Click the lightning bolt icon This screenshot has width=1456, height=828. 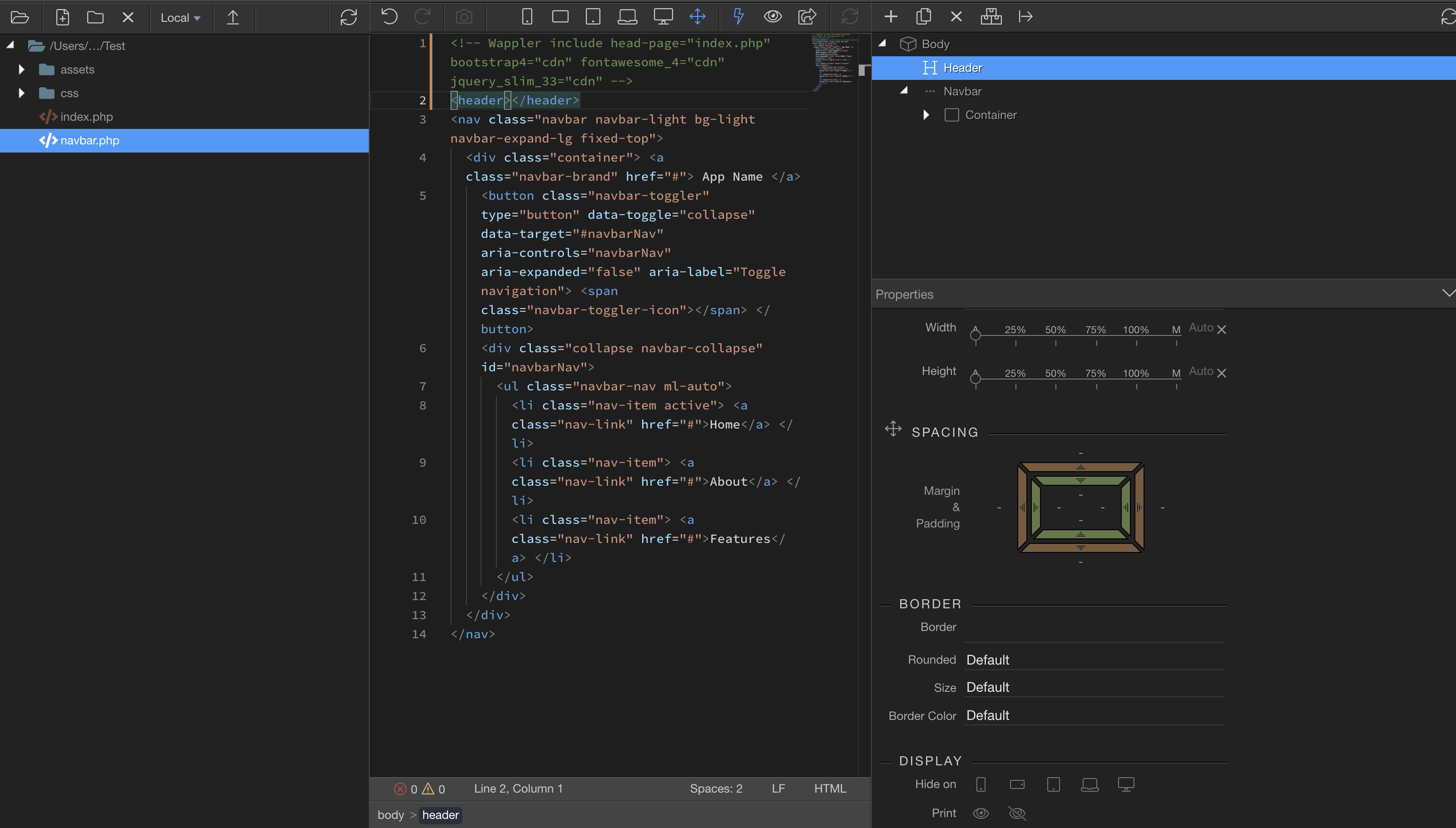point(738,16)
